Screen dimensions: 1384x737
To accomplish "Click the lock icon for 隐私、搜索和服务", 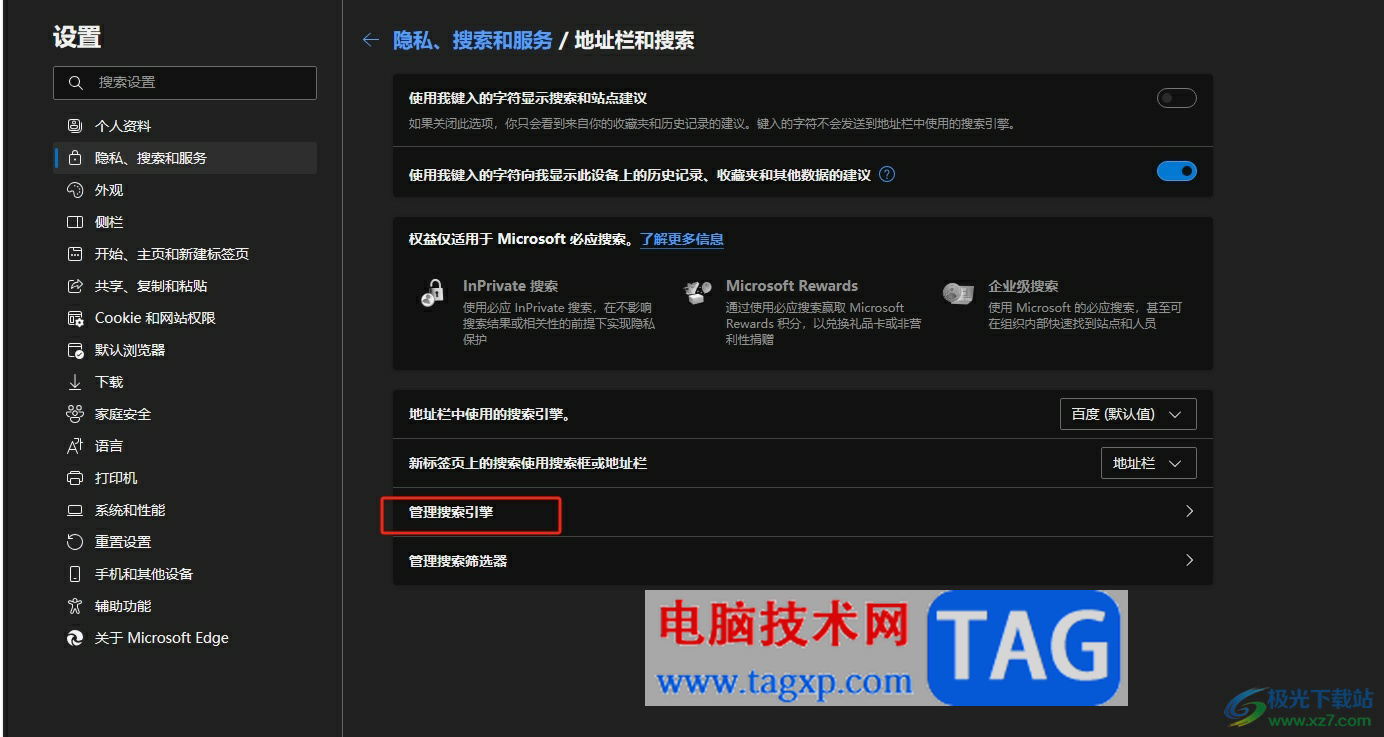I will pyautogui.click(x=75, y=158).
